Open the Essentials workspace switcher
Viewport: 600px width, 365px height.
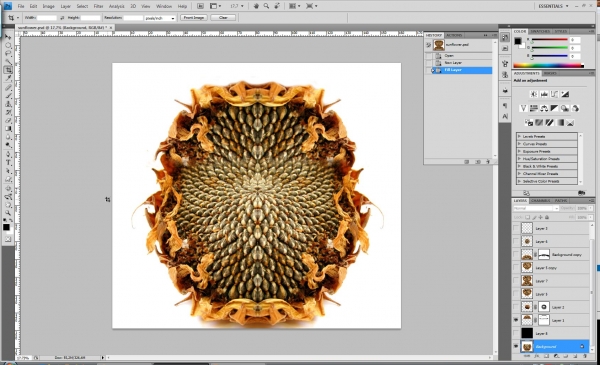click(553, 6)
